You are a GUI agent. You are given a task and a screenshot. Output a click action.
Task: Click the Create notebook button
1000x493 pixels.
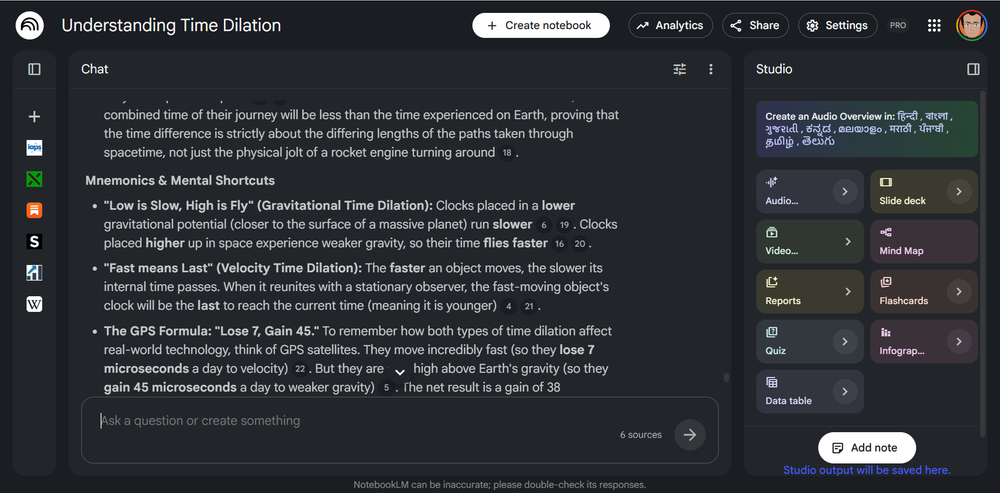[x=541, y=26]
